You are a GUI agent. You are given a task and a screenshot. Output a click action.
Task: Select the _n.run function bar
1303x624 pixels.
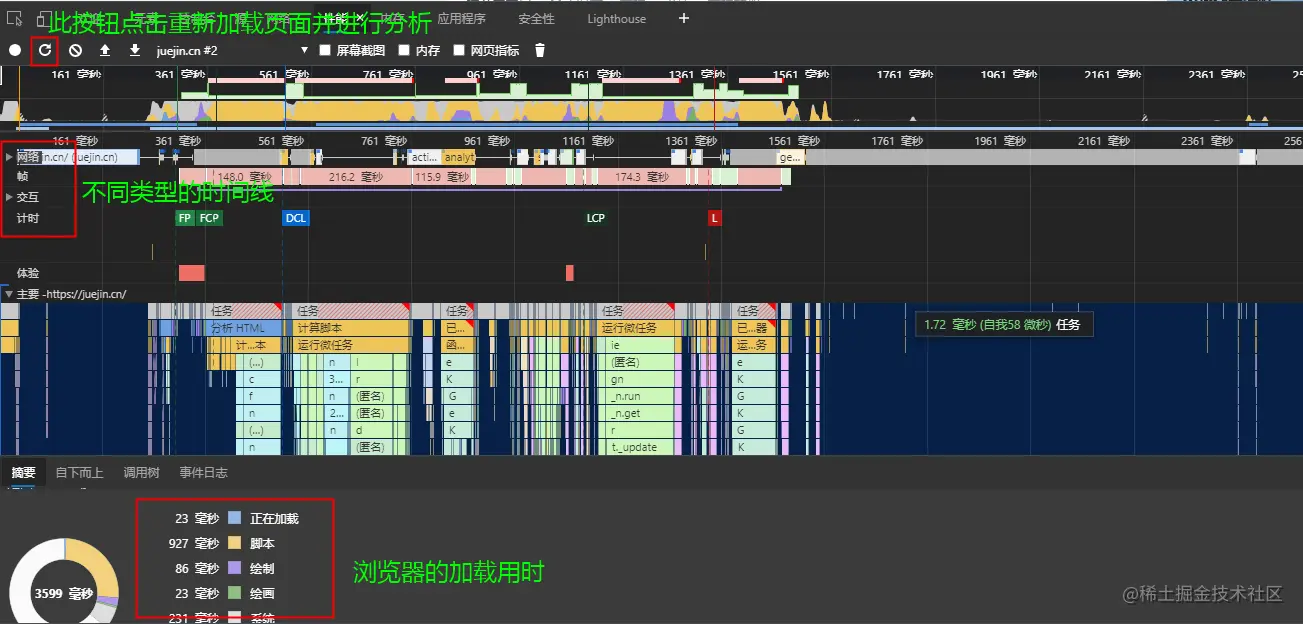pyautogui.click(x=639, y=396)
